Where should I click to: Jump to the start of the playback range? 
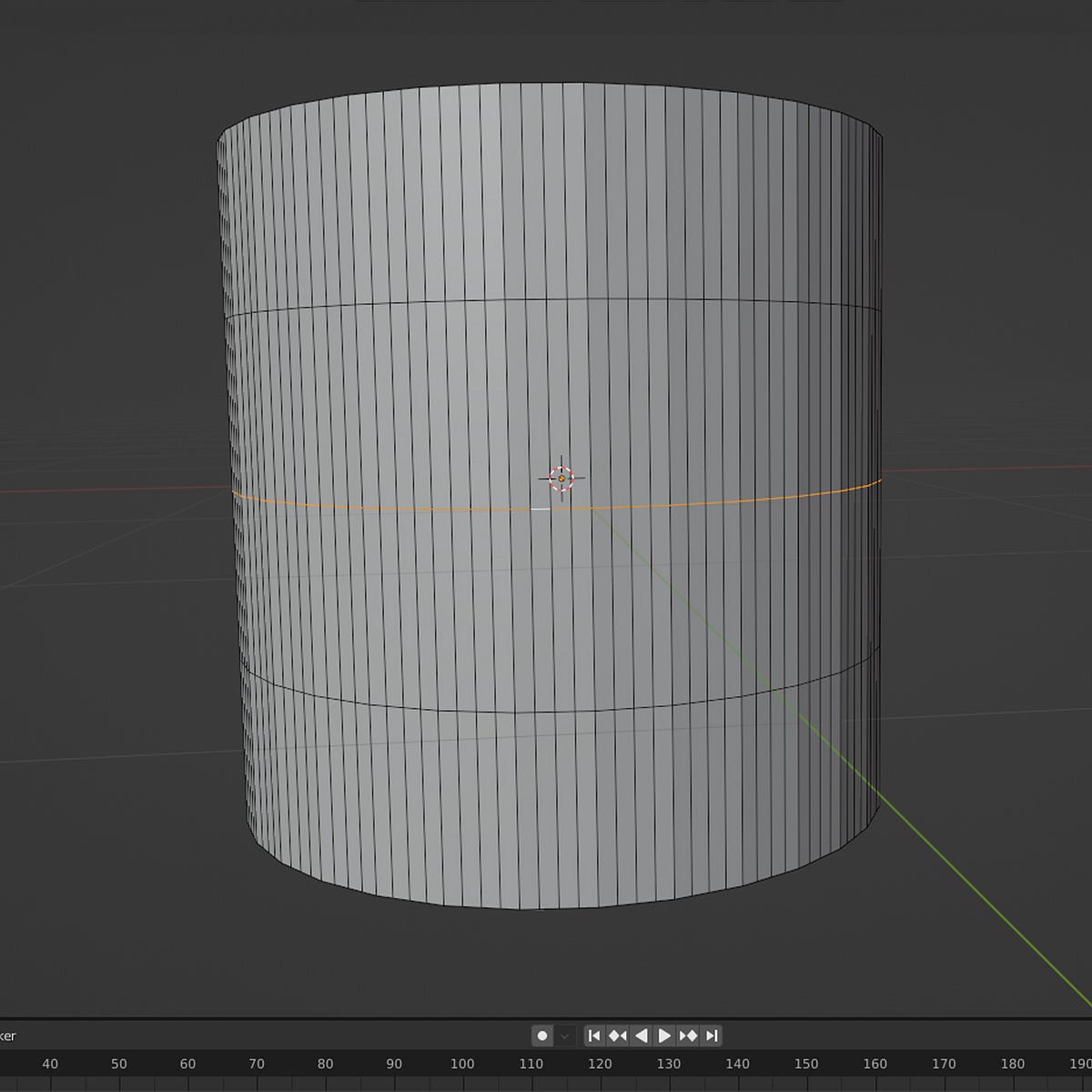[x=595, y=1036]
